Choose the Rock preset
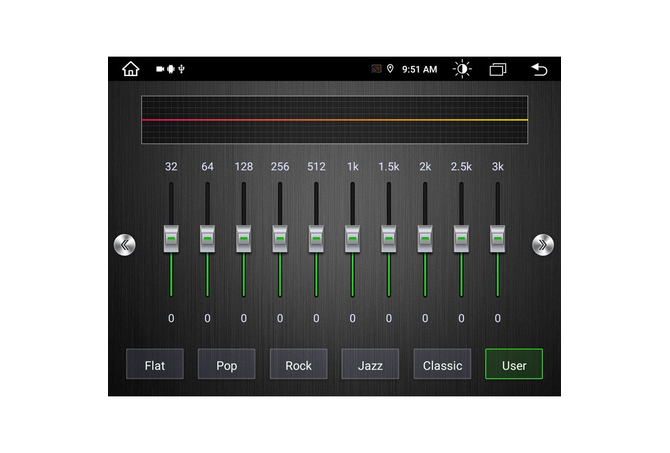This screenshot has height=453, width=670. point(299,365)
